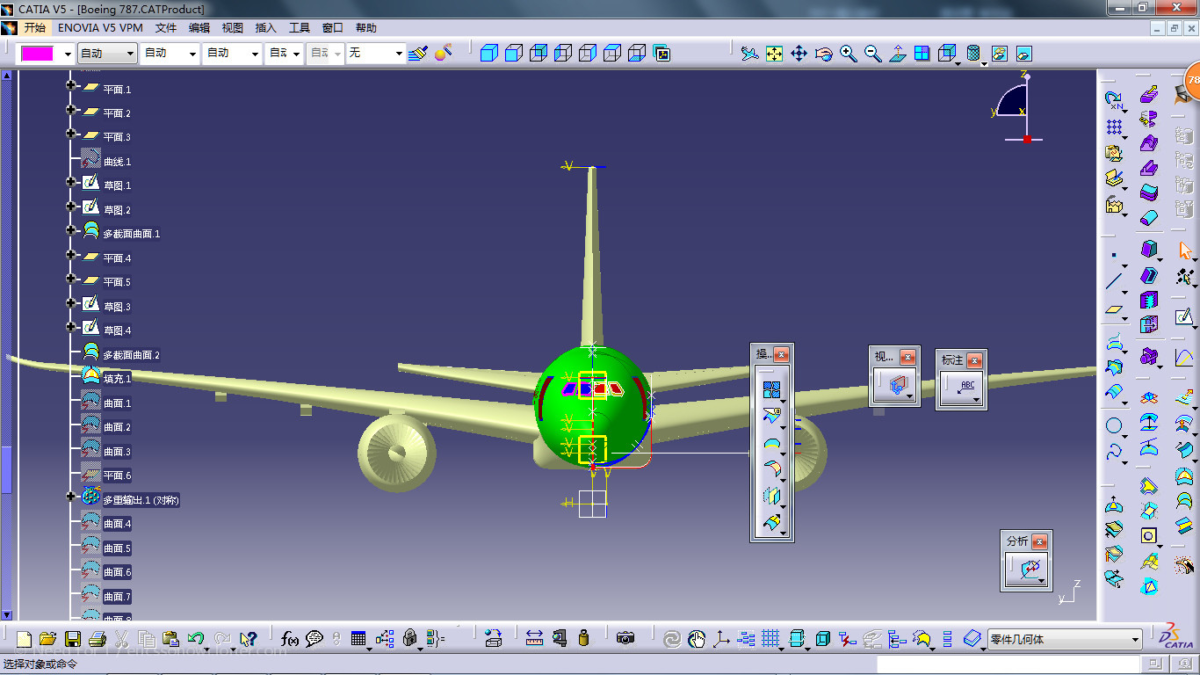The image size is (1200, 675).
Task: Activate the Pan view tool
Action: (x=799, y=54)
